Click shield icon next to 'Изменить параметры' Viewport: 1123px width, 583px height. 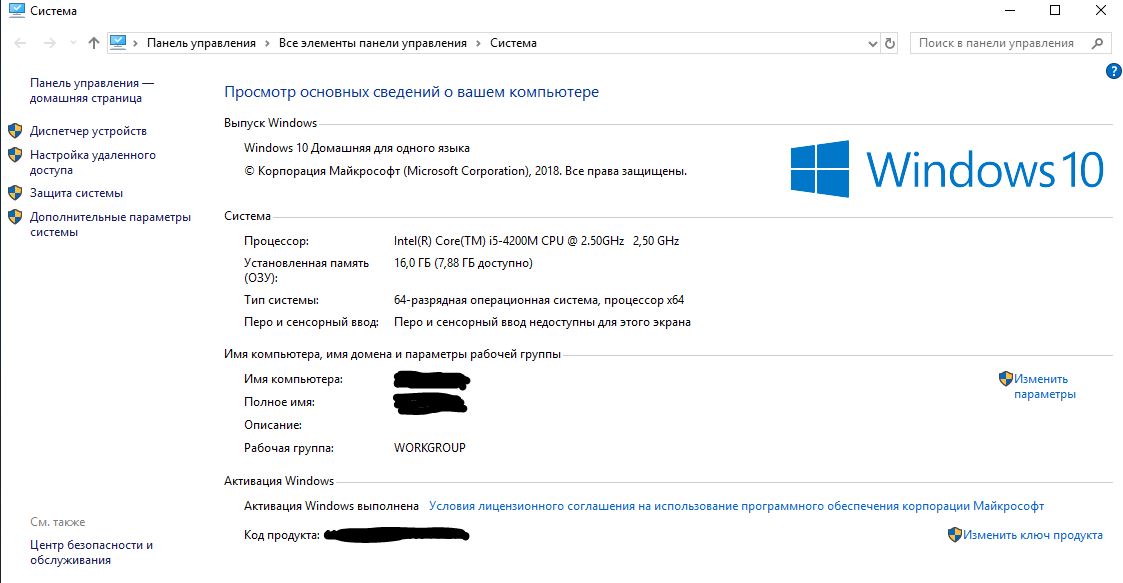coord(1006,378)
